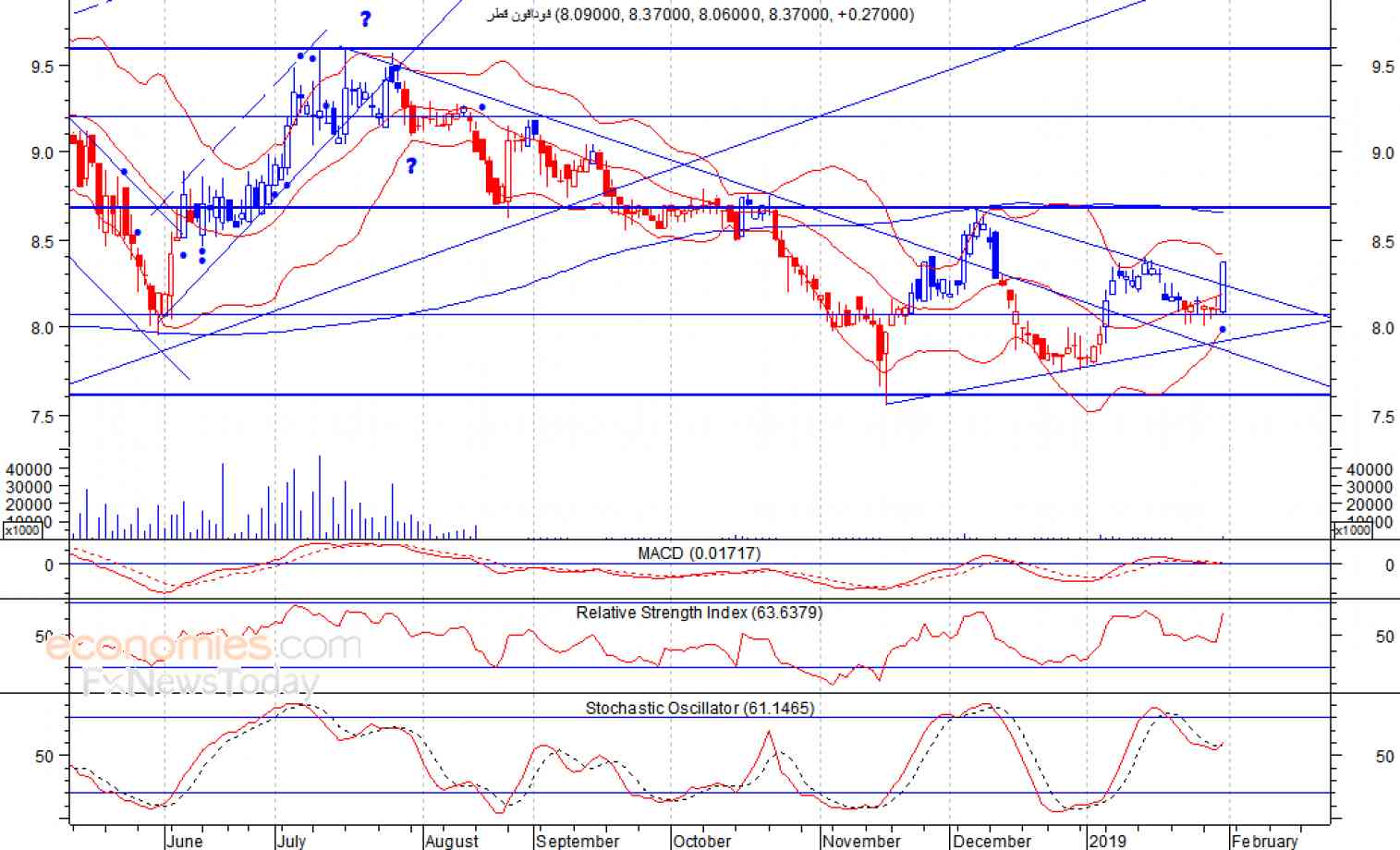Click the September label on the time axis

578,841
